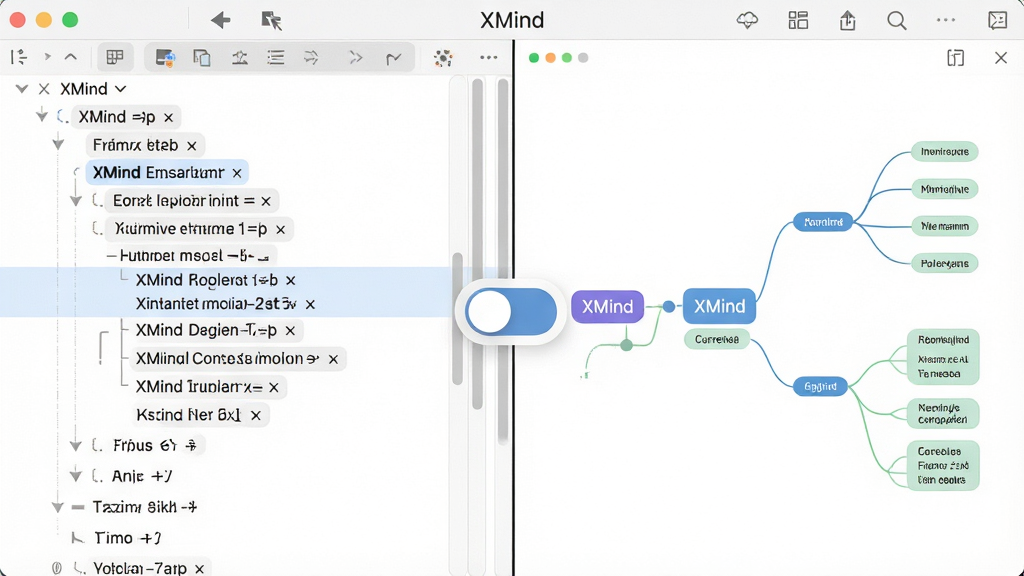Image resolution: width=1024 pixels, height=576 pixels.
Task: Remove 'XMind Emsarlamr' tag with its x
Action: tap(237, 173)
